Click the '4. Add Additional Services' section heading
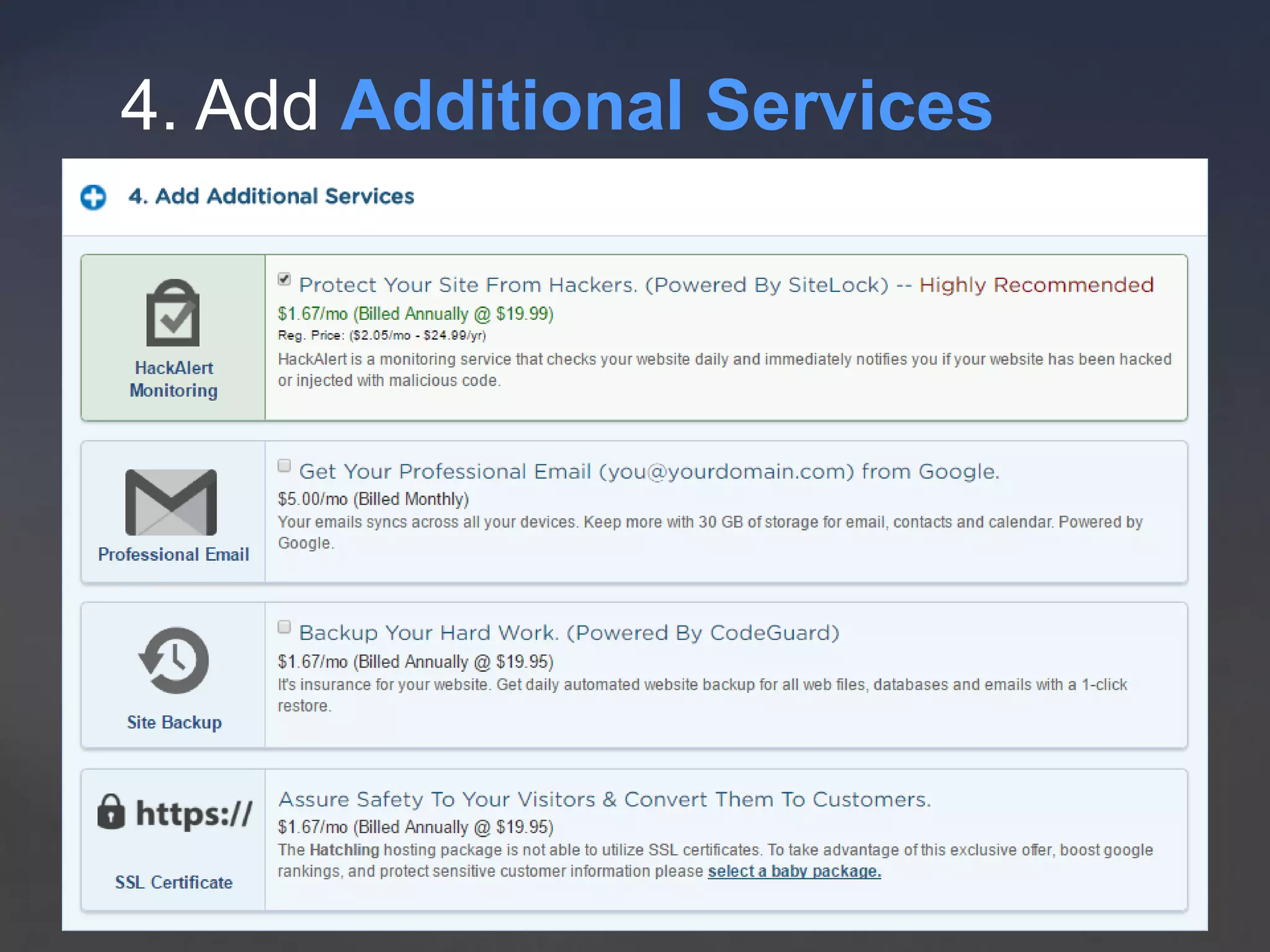Image resolution: width=1270 pixels, height=952 pixels. pos(271,196)
